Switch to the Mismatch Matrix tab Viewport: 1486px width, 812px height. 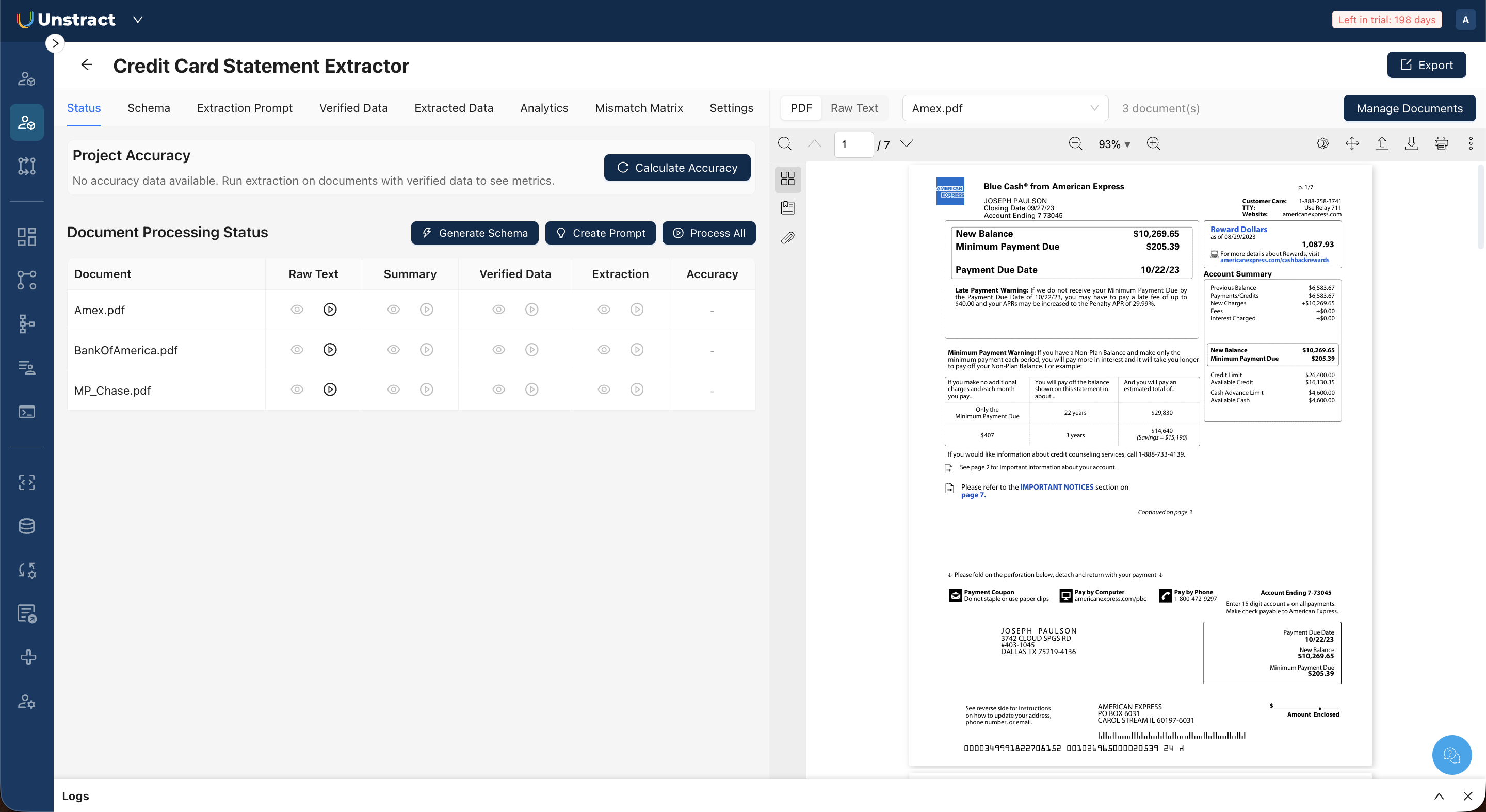tap(639, 108)
